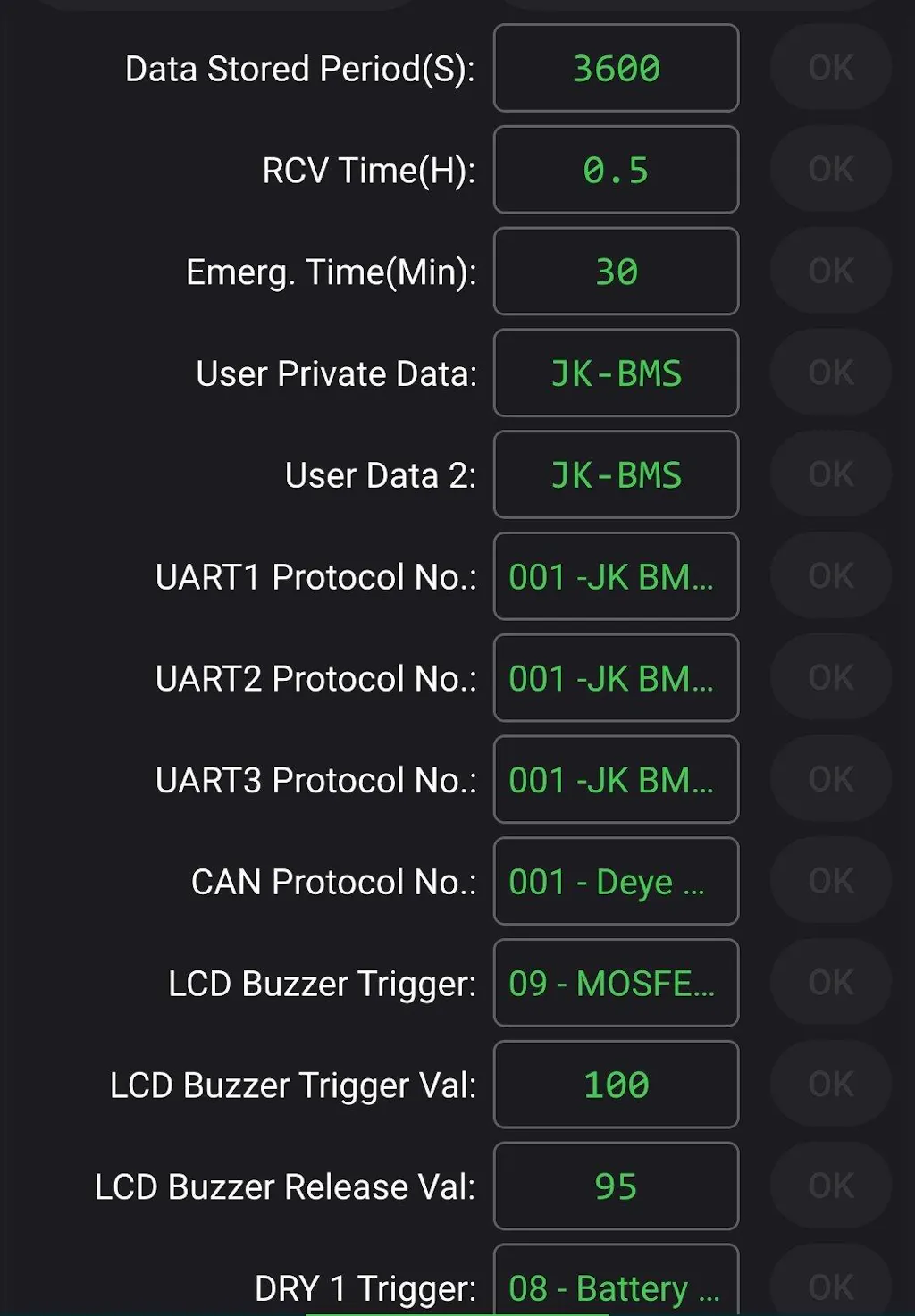Viewport: 915px width, 1316px height.
Task: Select the Emerg. Time input showing 30
Action: coord(616,272)
